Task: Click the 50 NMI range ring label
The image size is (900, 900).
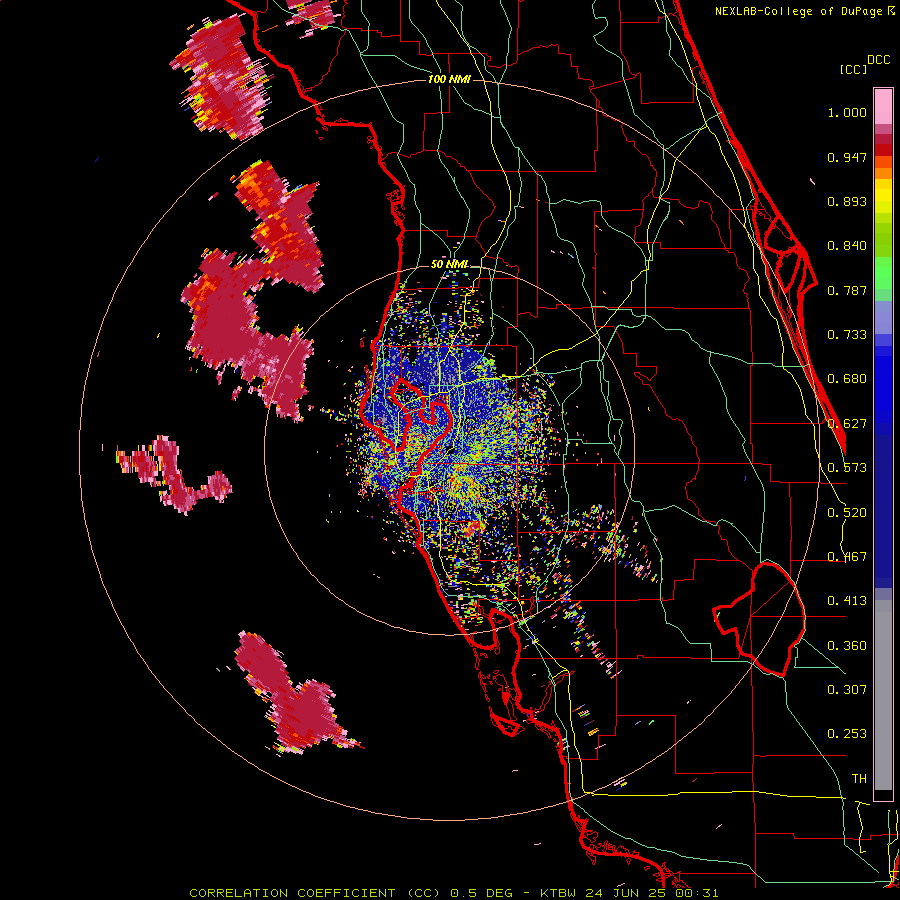Action: [449, 265]
